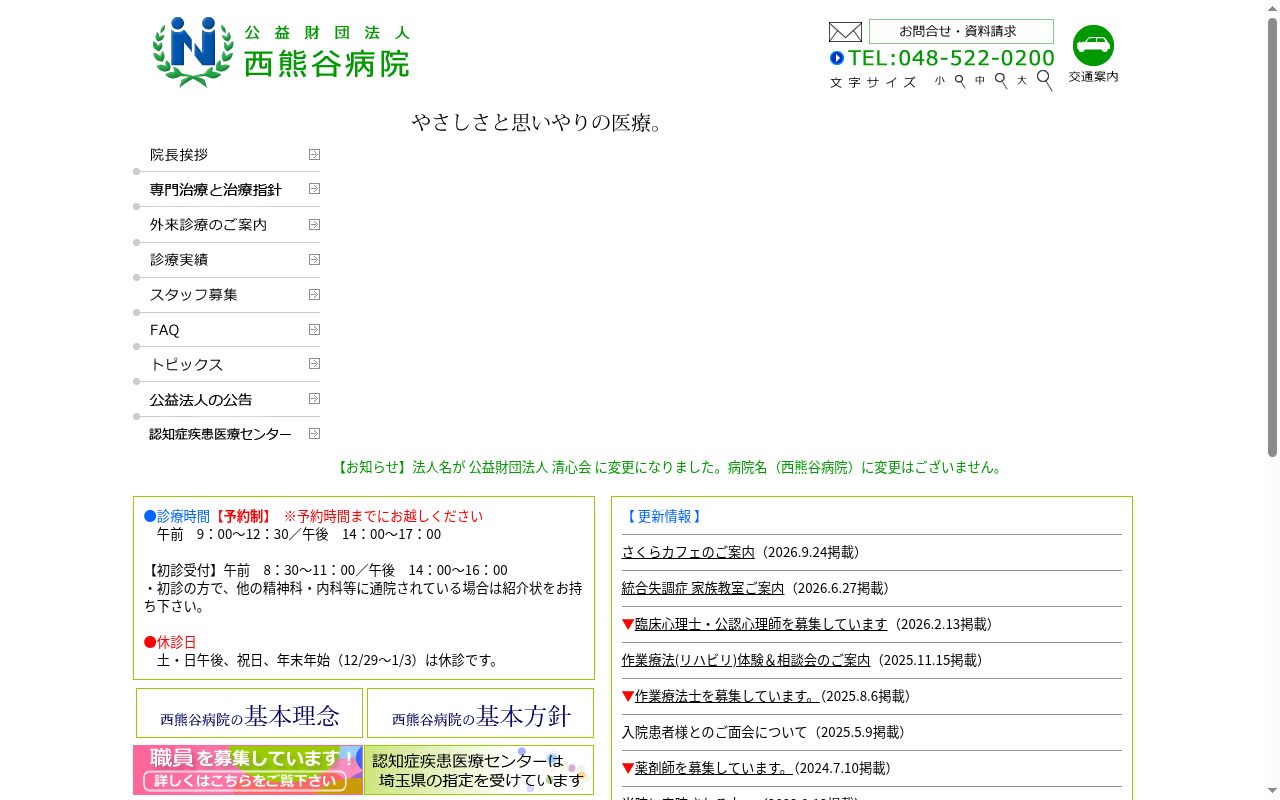Click the 【 更新情報 】 heading
Viewport: 1280px width, 800px height.
664,516
